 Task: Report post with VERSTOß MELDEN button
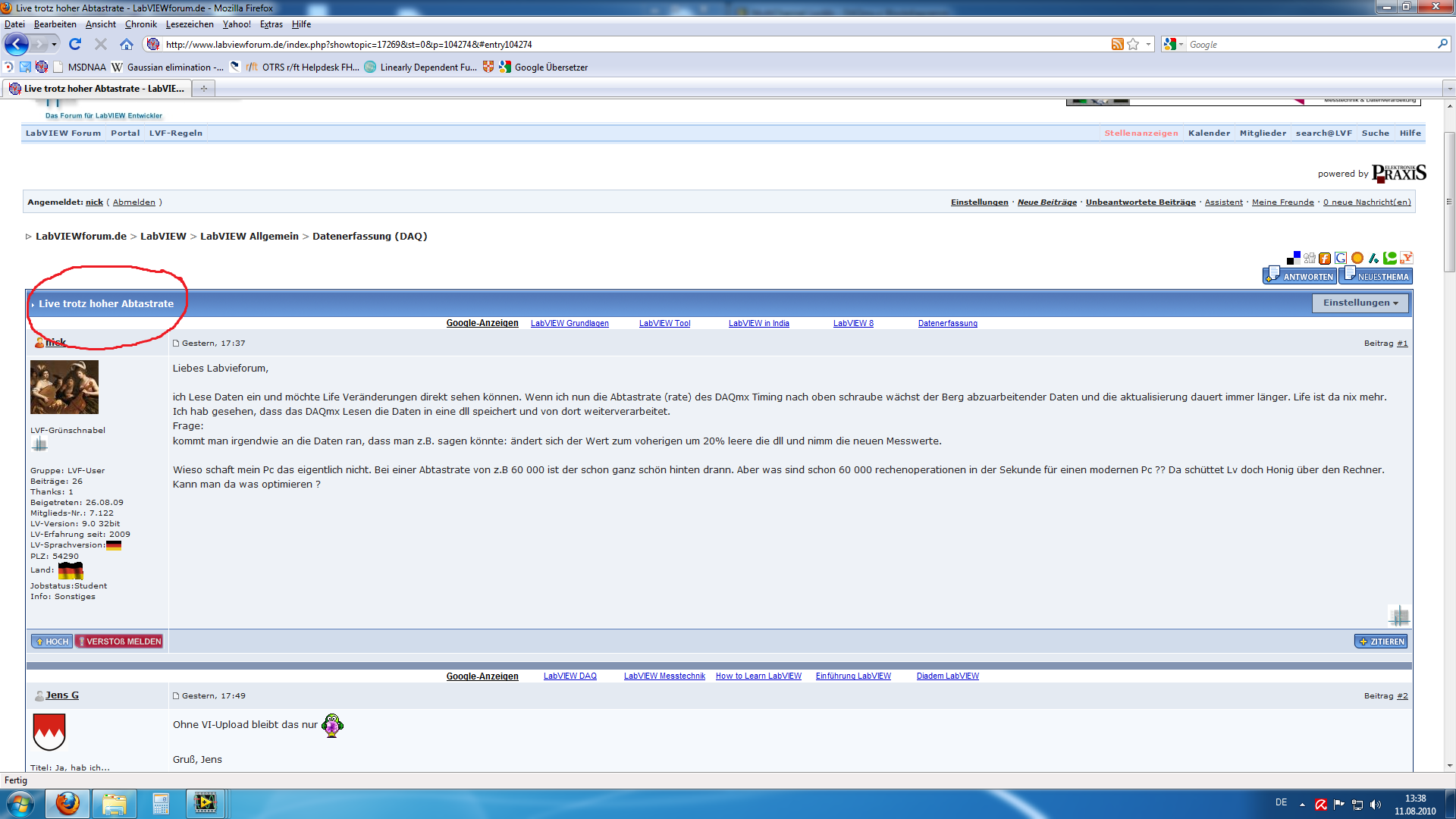point(120,642)
